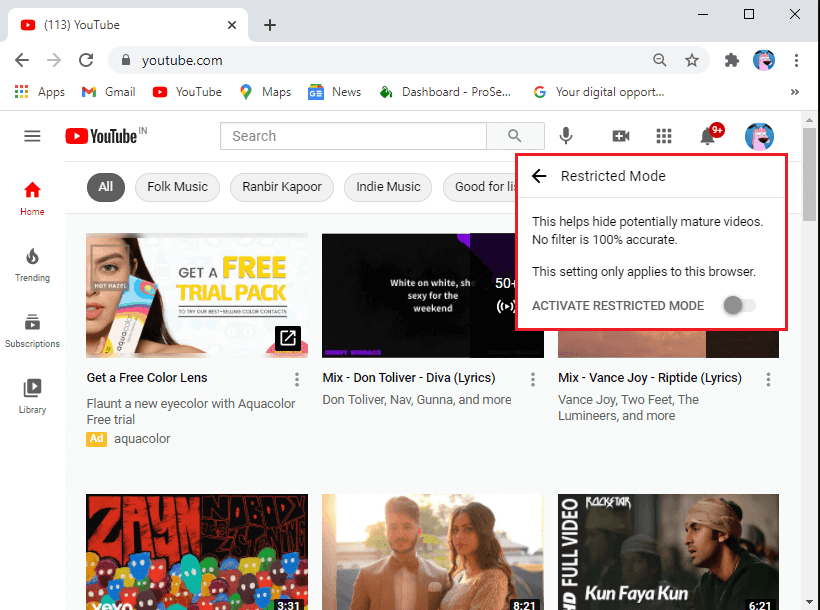
Task: Open the YouTube bookmark in bookmarks bar
Action: point(187,92)
